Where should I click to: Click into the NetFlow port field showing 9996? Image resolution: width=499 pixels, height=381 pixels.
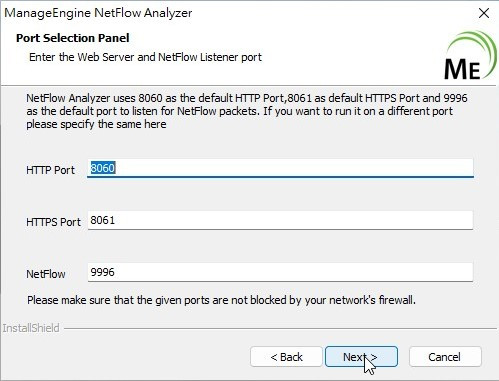coord(280,272)
